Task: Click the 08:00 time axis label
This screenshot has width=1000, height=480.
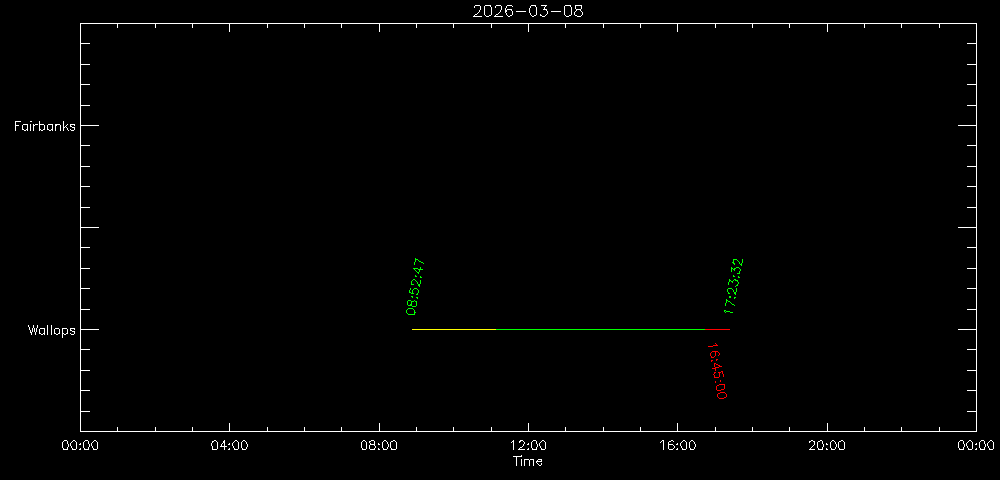Action: pyautogui.click(x=378, y=446)
